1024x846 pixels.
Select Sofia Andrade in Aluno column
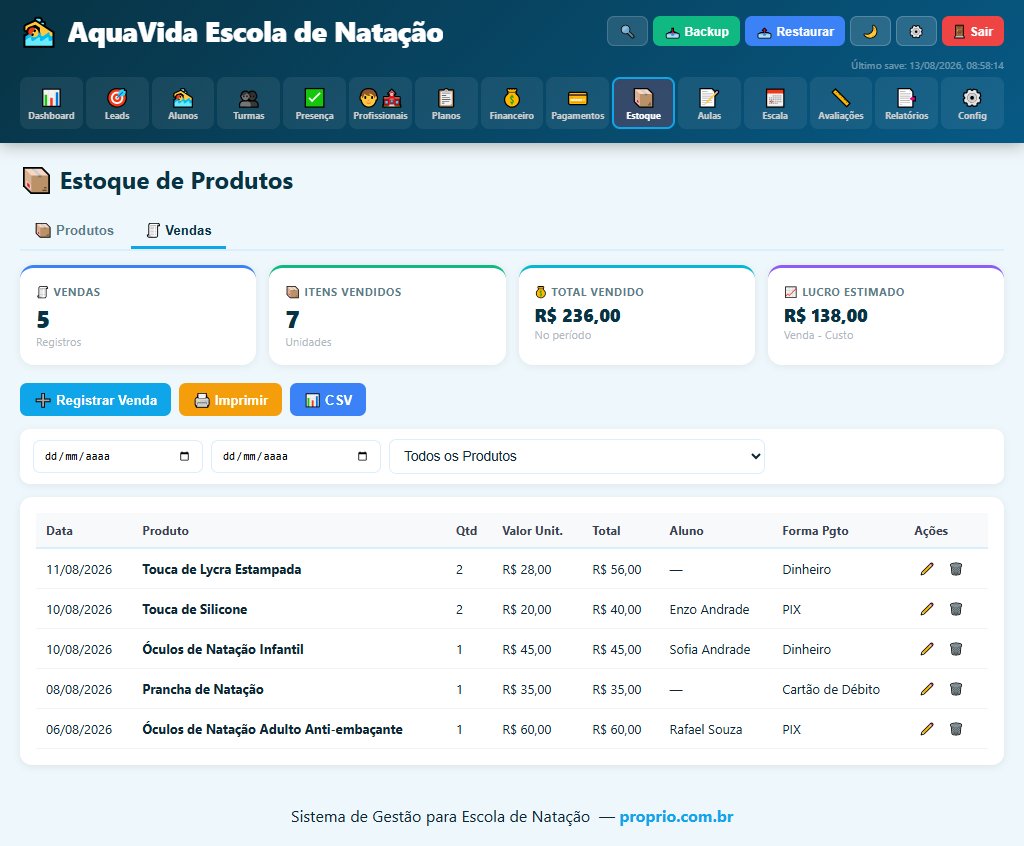(x=710, y=649)
